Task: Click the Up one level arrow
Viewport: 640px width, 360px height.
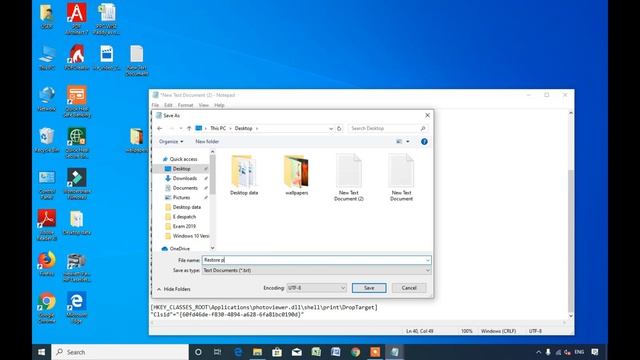Action: click(x=189, y=128)
